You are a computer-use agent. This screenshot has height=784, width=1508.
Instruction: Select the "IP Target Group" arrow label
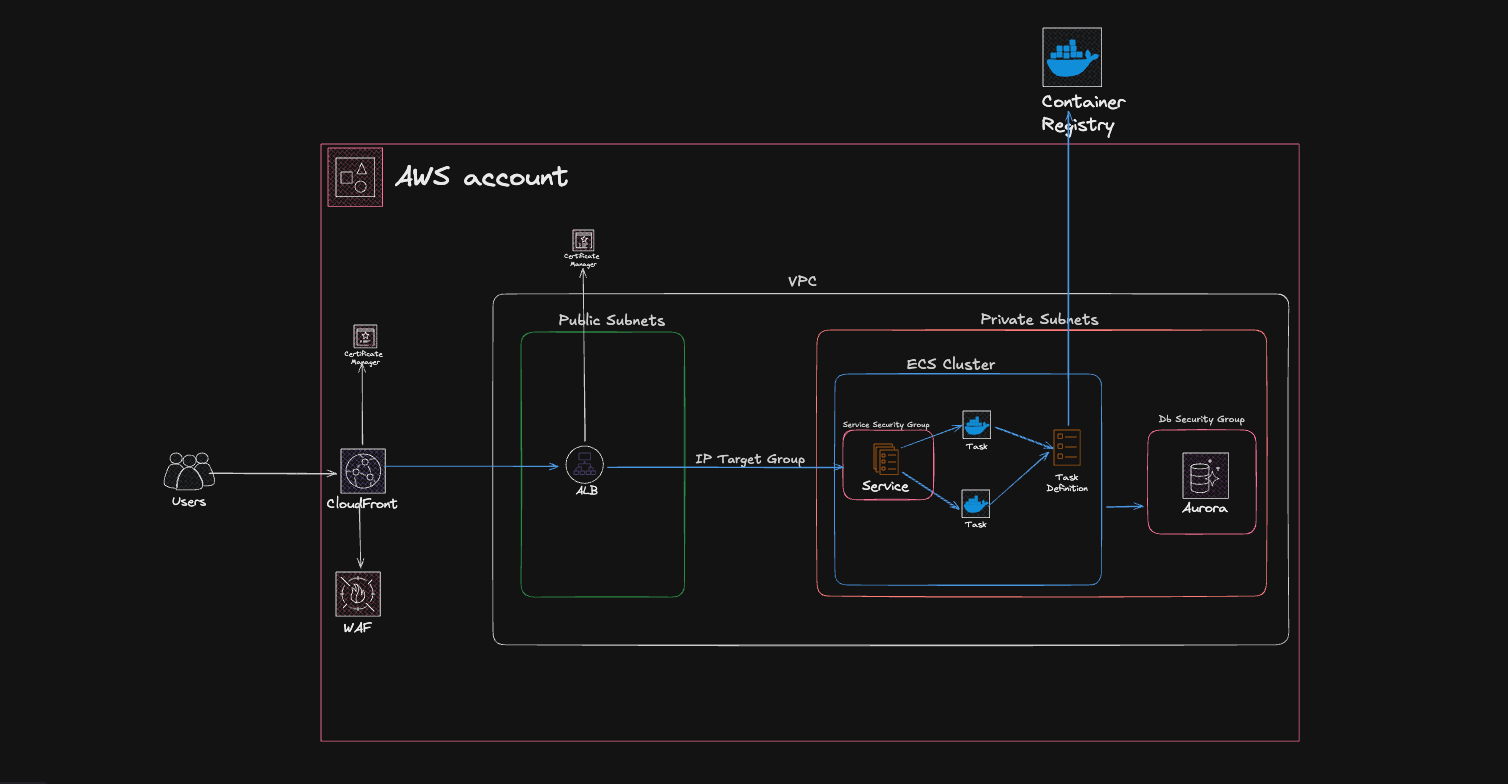pos(749,459)
